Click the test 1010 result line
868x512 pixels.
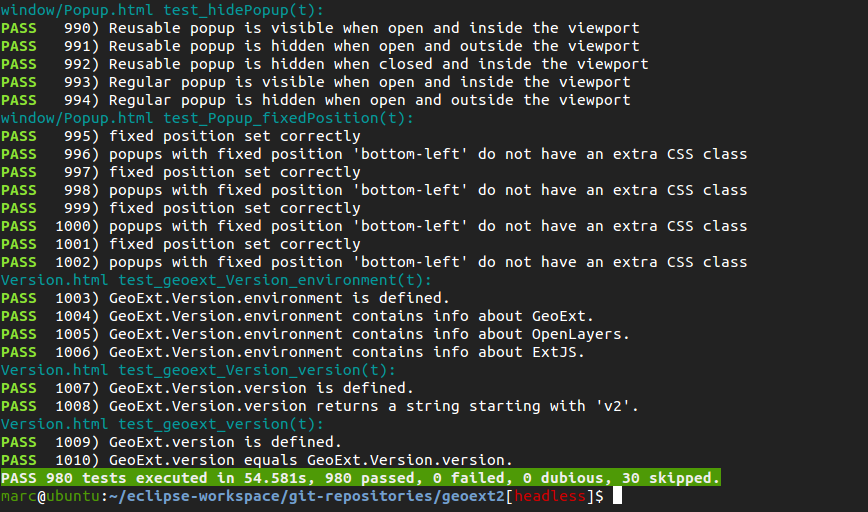tap(257, 460)
